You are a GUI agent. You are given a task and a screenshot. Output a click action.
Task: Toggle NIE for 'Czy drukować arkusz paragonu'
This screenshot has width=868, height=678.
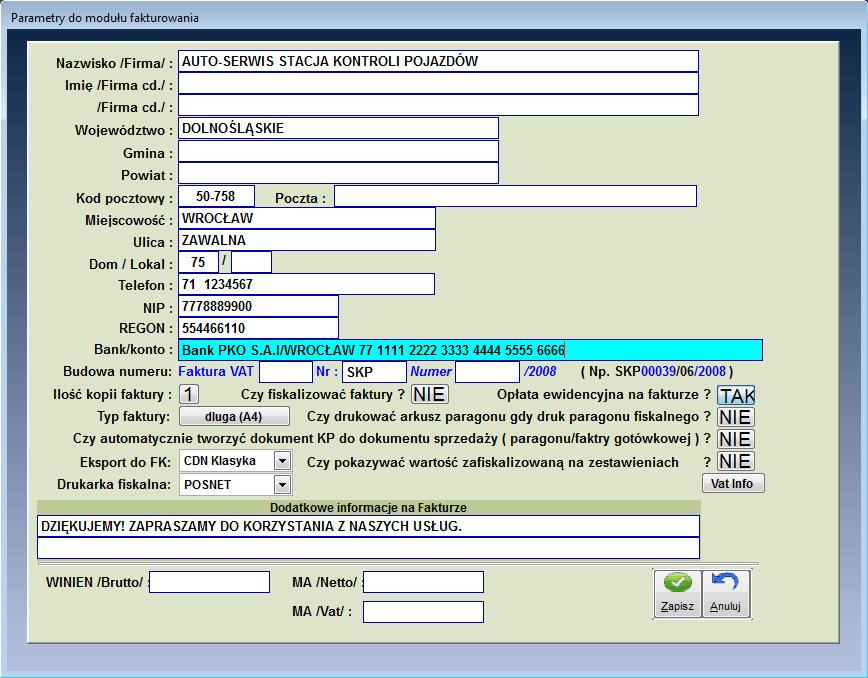click(x=736, y=417)
